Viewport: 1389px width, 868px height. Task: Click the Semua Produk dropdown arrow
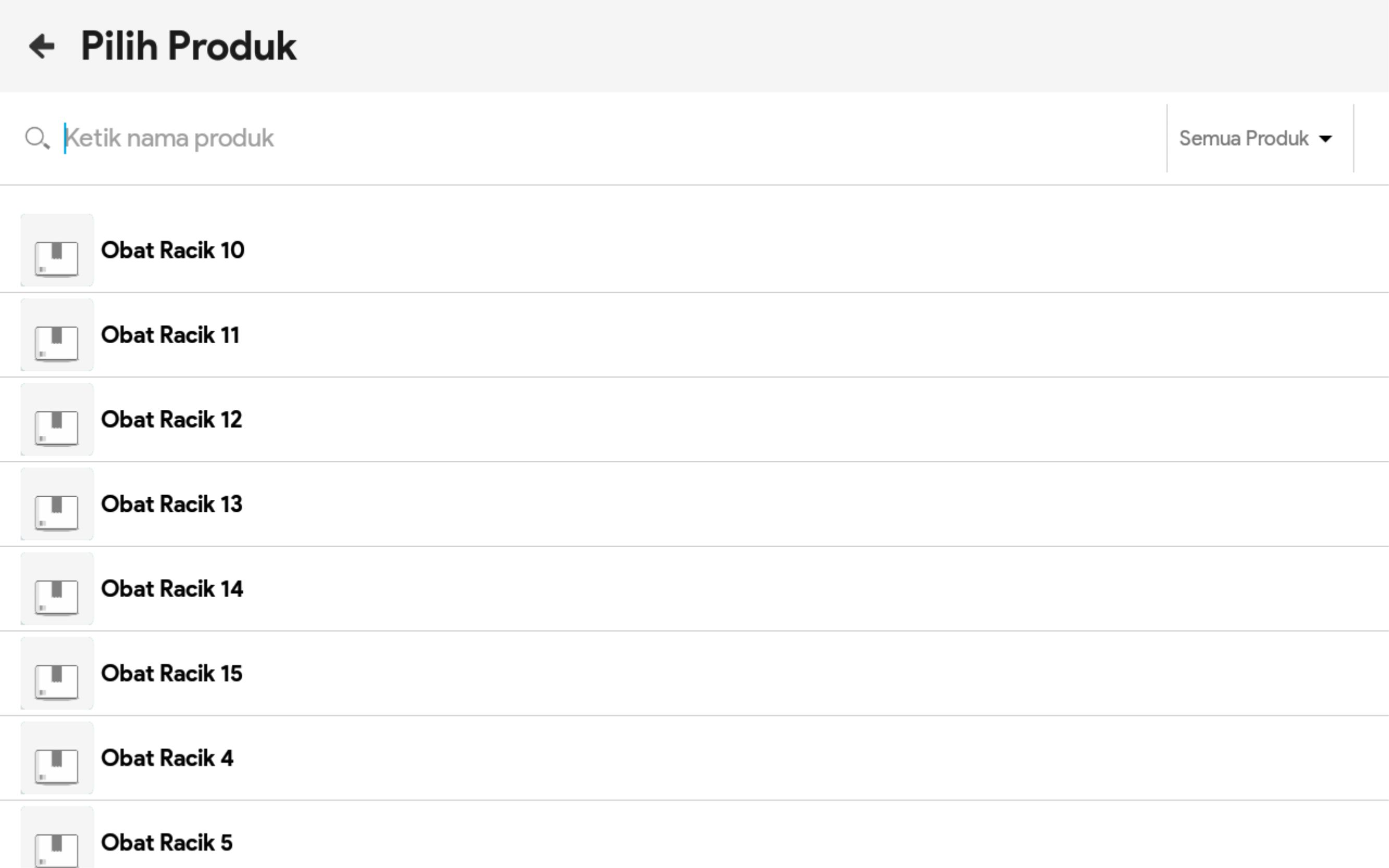coord(1326,139)
